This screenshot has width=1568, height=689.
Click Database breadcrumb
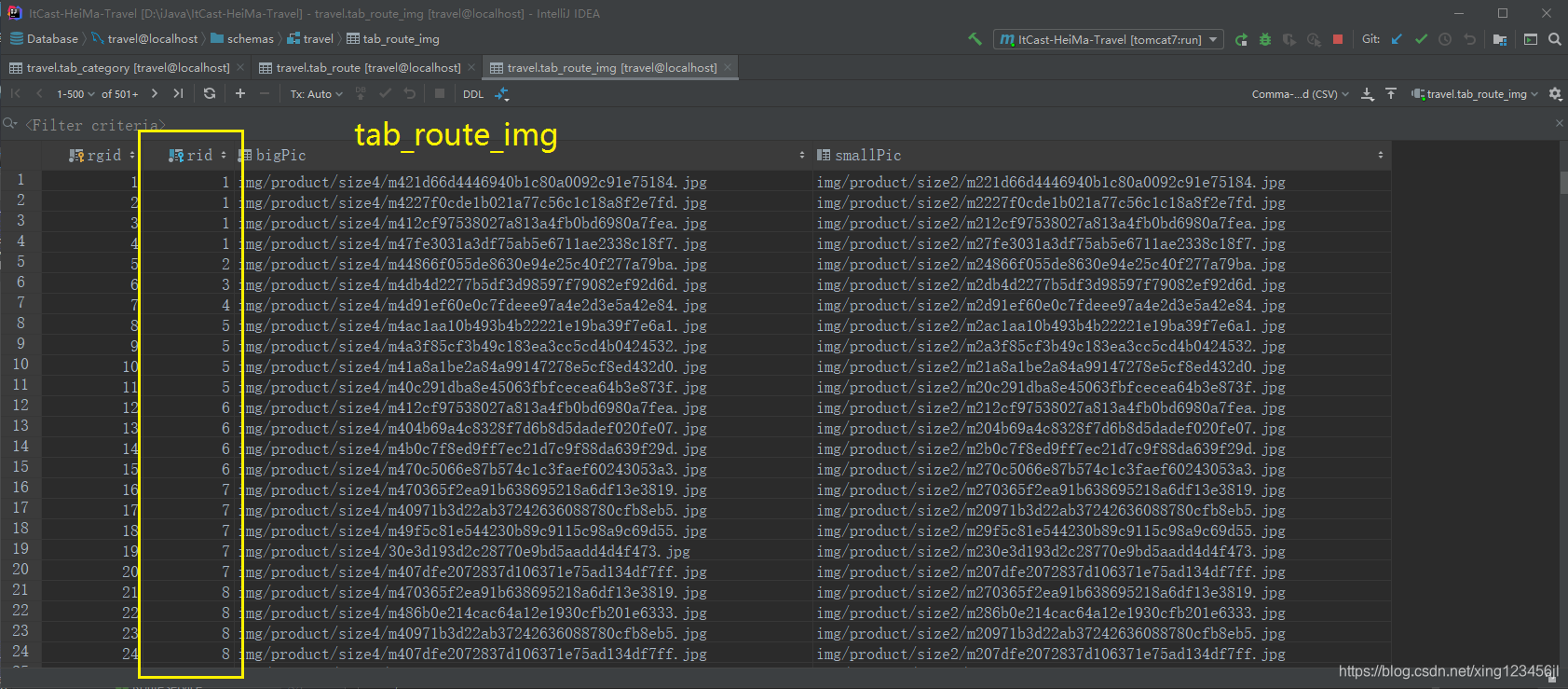pos(44,39)
